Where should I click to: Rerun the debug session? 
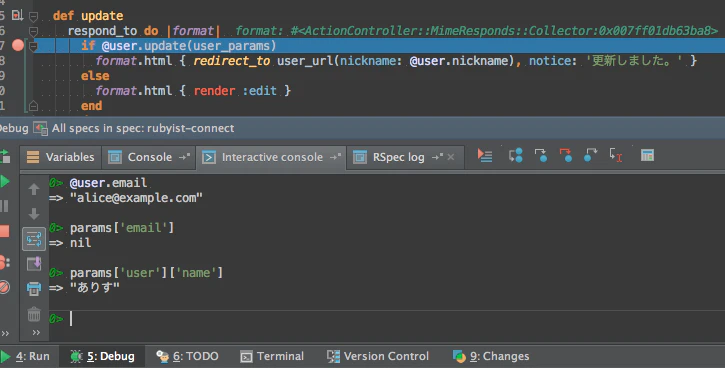tap(5, 156)
